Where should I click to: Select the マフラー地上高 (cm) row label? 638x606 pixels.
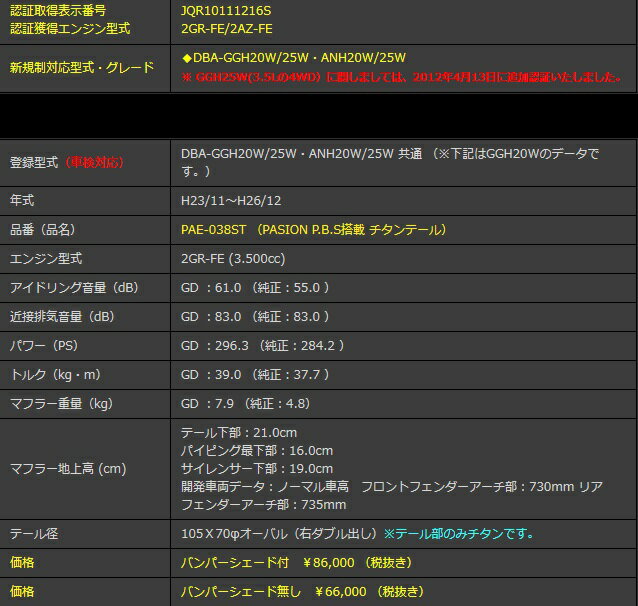coord(68,468)
